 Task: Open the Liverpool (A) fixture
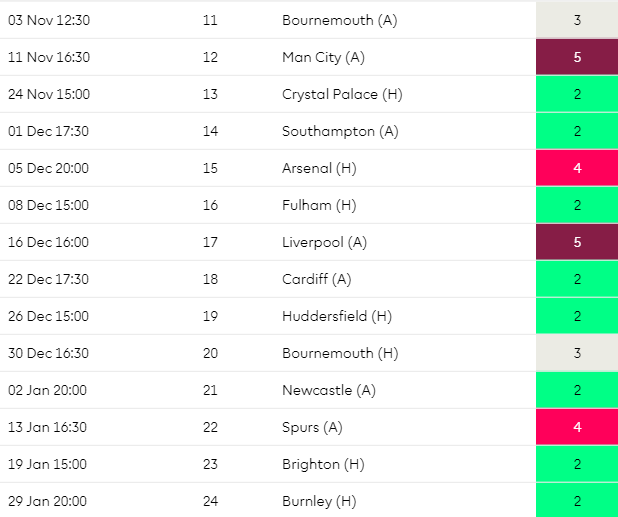[x=324, y=242]
